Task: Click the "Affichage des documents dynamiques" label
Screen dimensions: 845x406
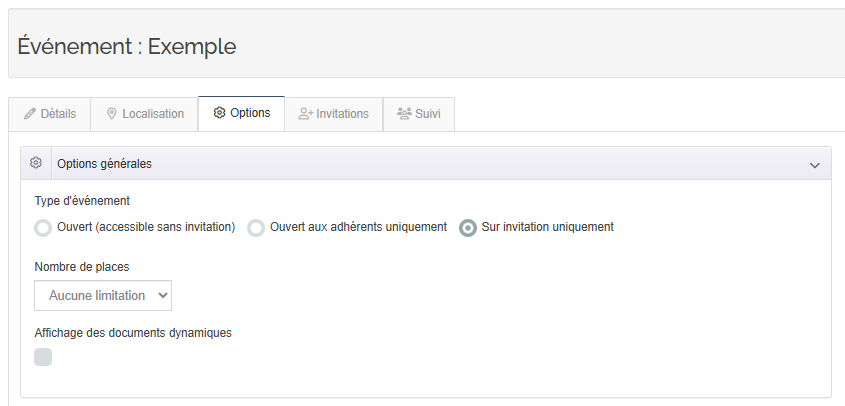Action: point(133,333)
